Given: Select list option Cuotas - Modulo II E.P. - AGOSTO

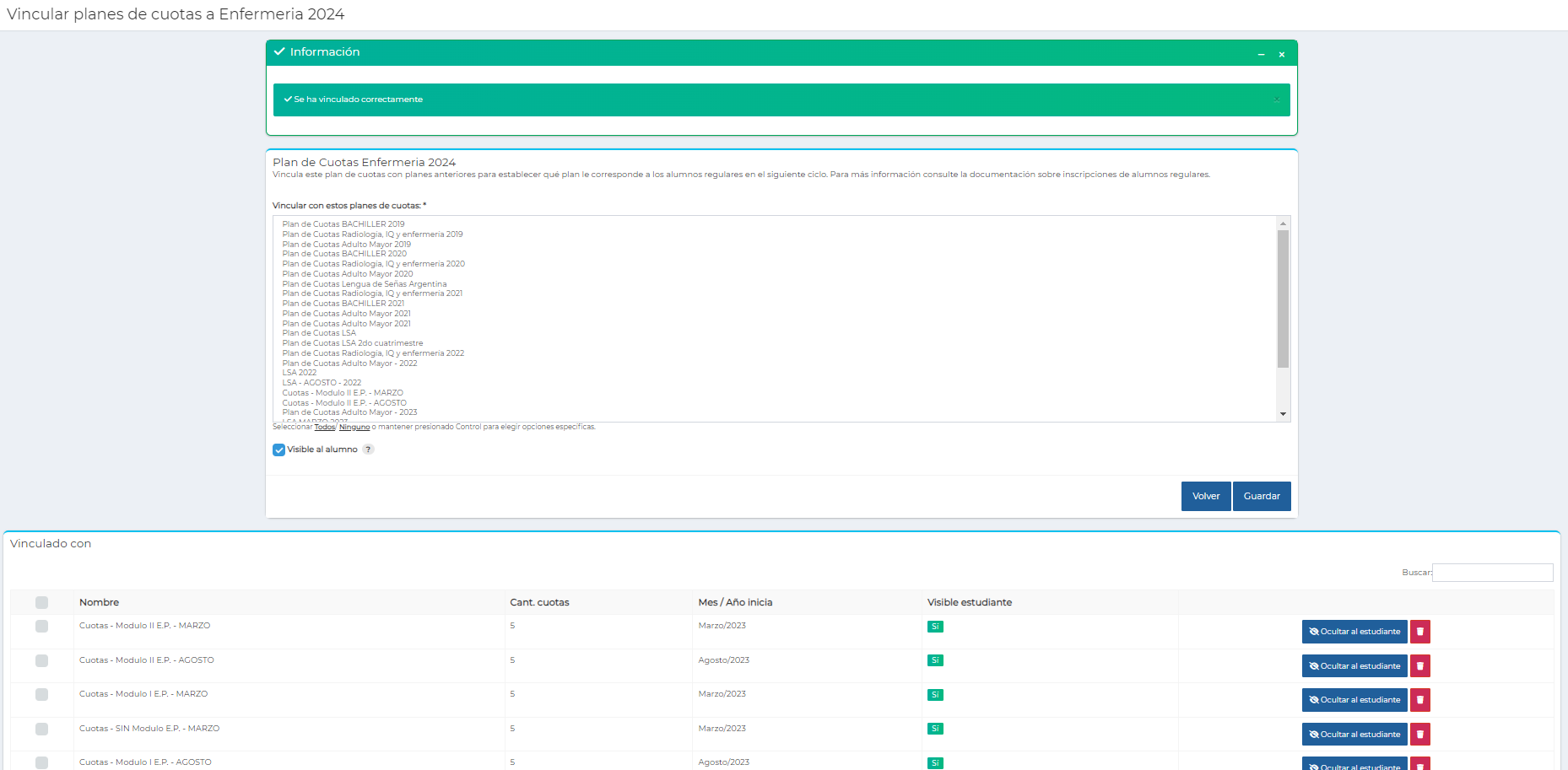Looking at the screenshot, I should click(344, 403).
